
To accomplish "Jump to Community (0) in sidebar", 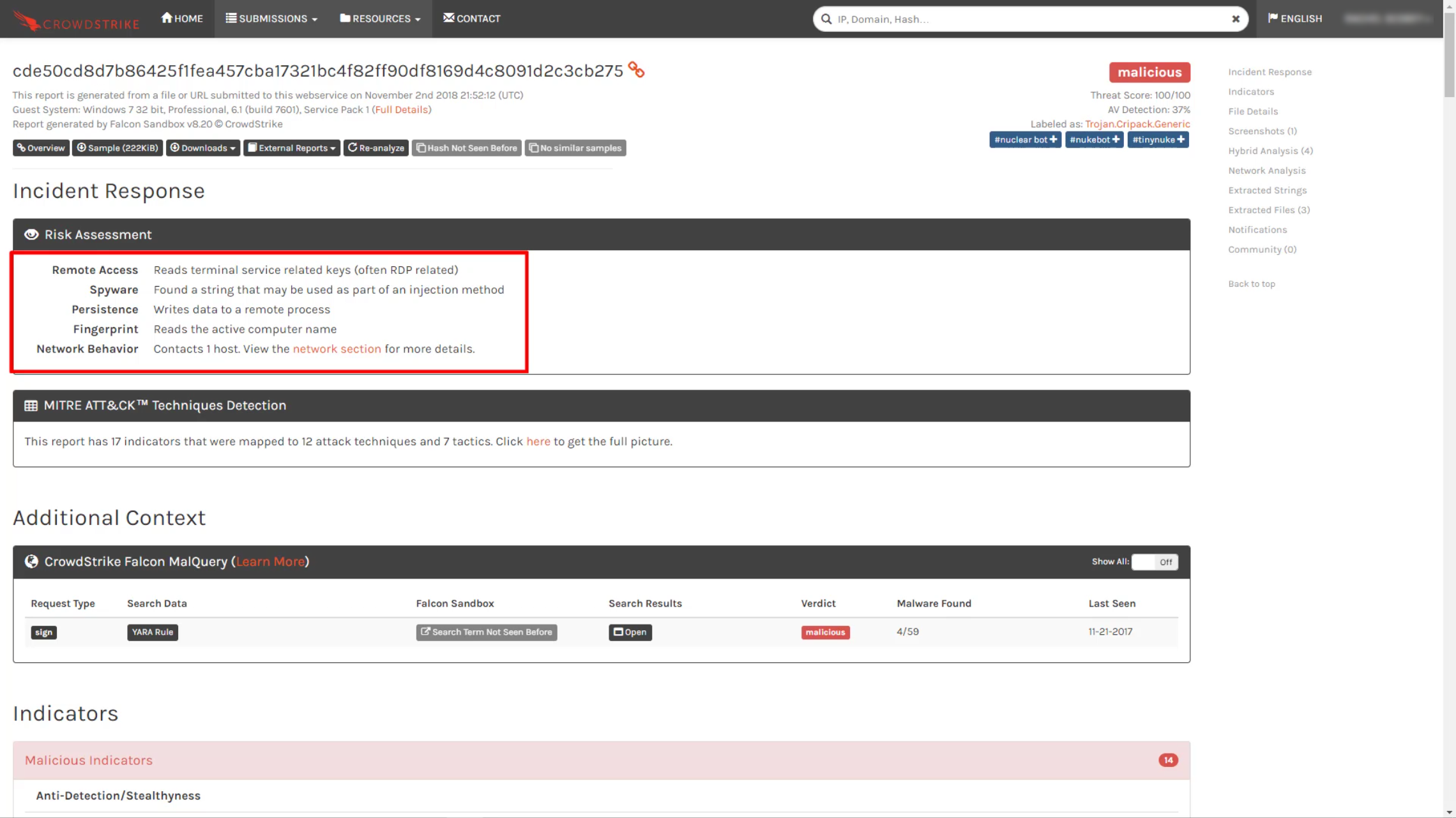I will (1262, 250).
